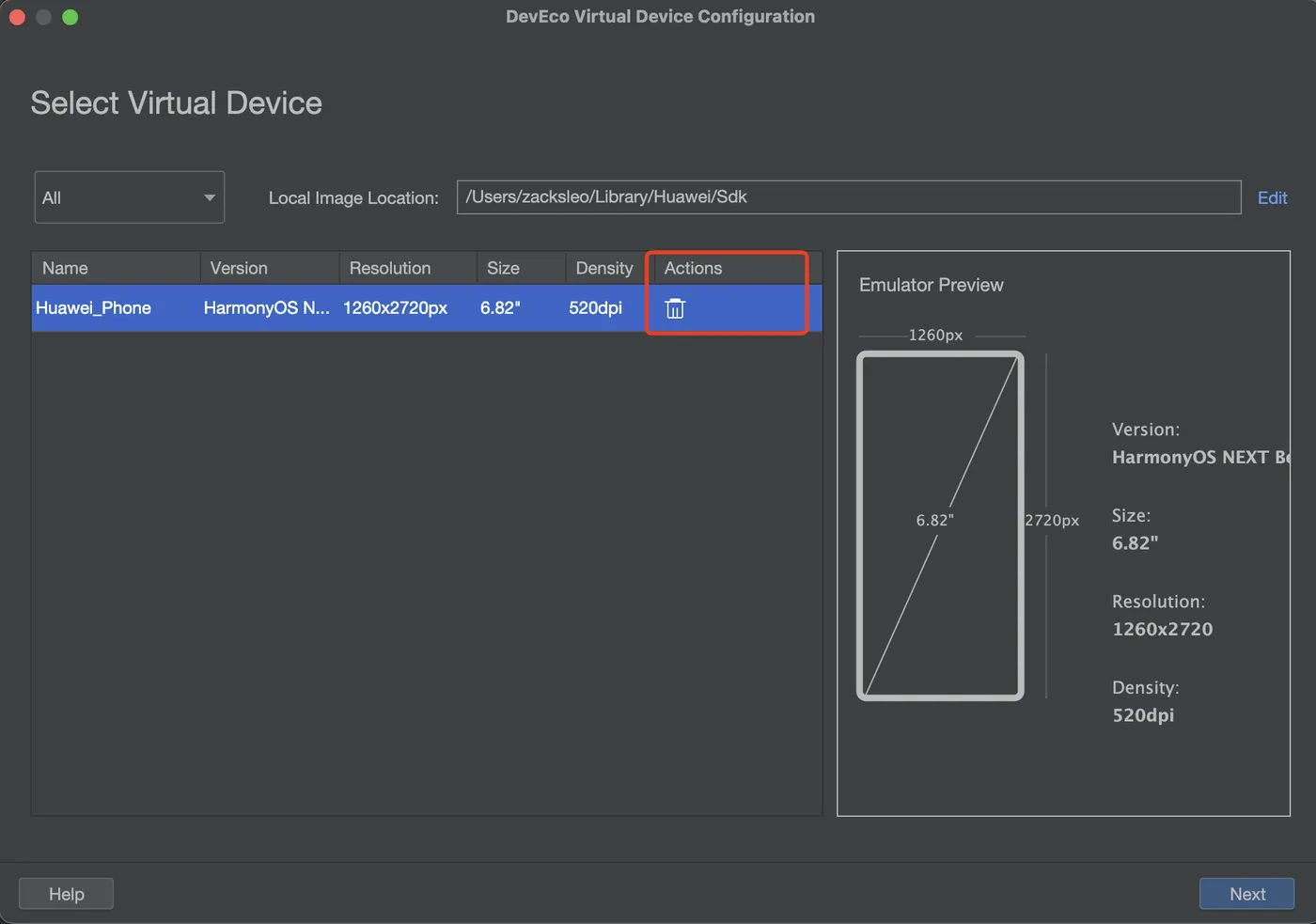Select the Huawei_Phone device row name
Screen dimensions: 1316x924
(x=93, y=308)
